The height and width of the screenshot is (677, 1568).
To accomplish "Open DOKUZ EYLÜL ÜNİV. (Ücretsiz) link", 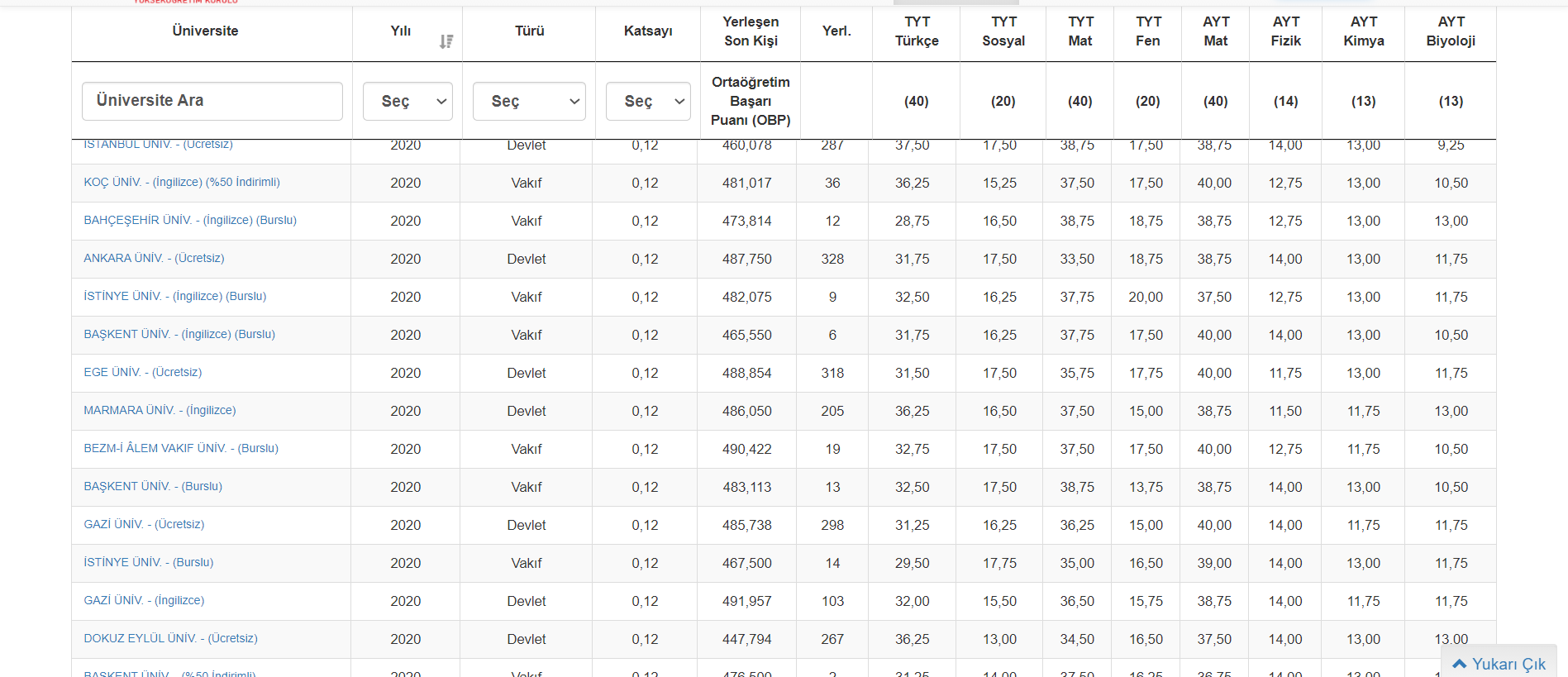I will tap(170, 638).
